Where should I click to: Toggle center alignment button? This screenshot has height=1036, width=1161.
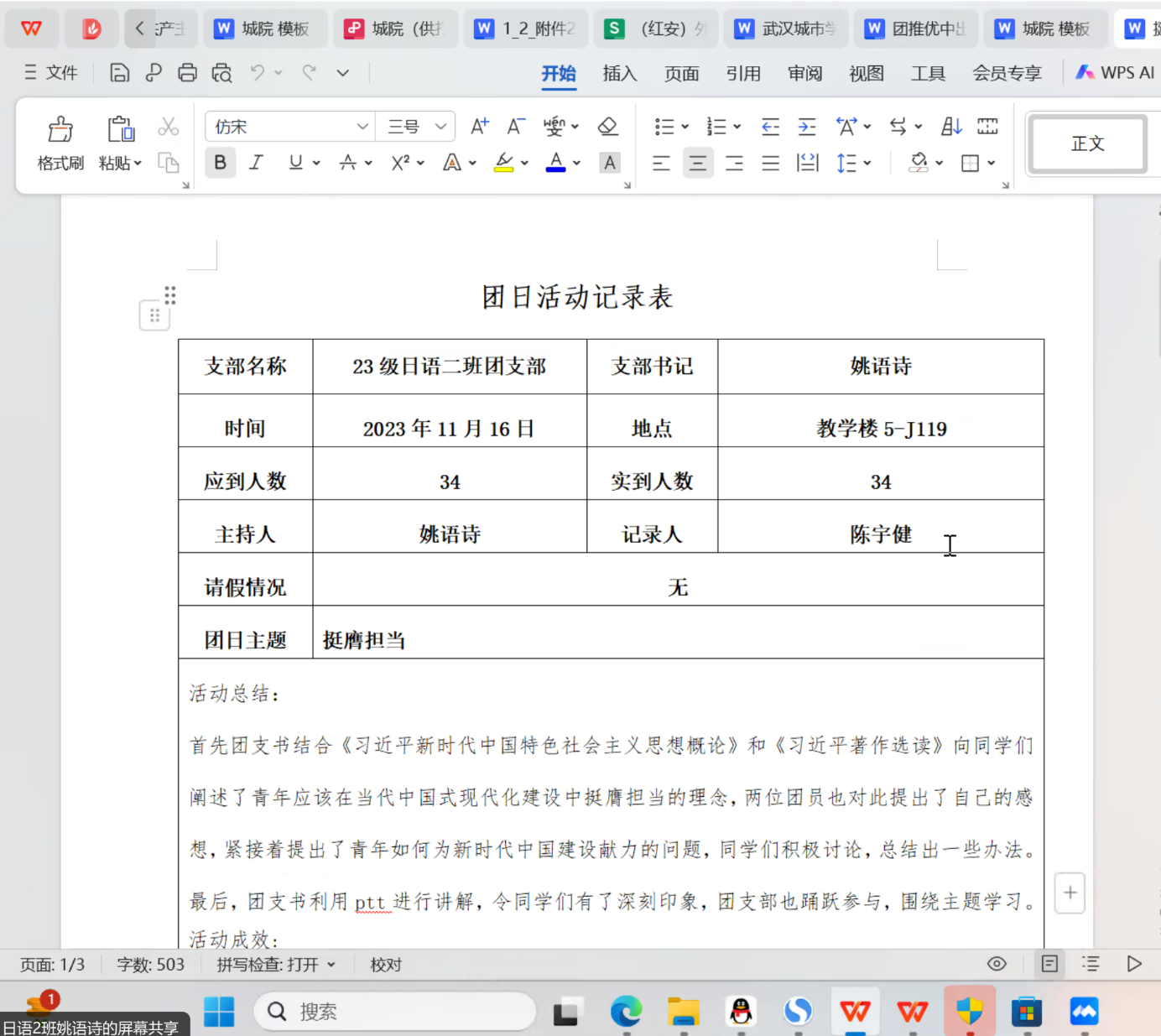(697, 163)
